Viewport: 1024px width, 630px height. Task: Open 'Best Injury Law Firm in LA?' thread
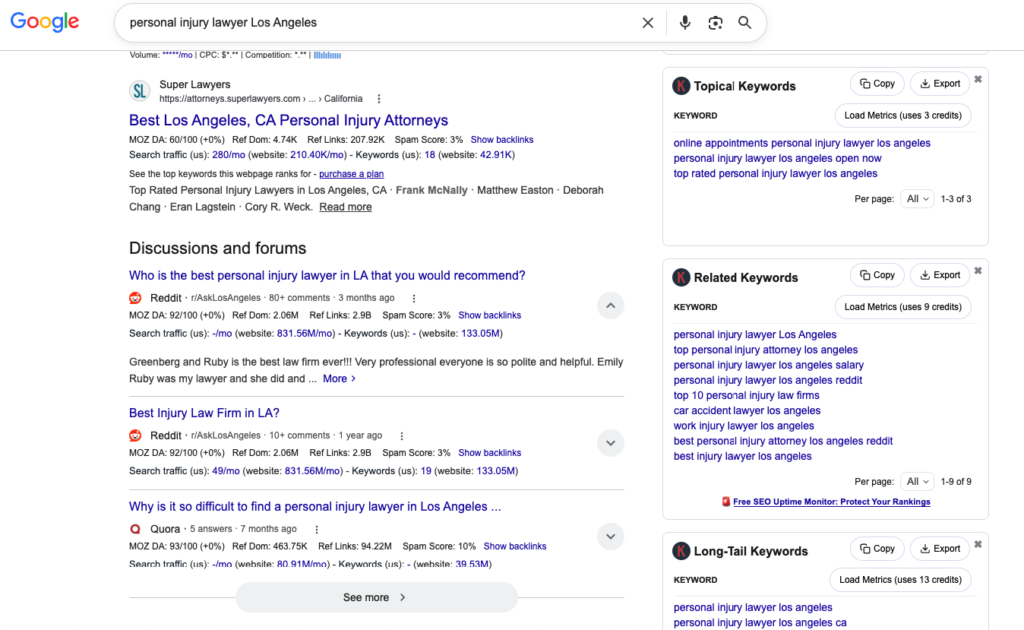tap(204, 413)
